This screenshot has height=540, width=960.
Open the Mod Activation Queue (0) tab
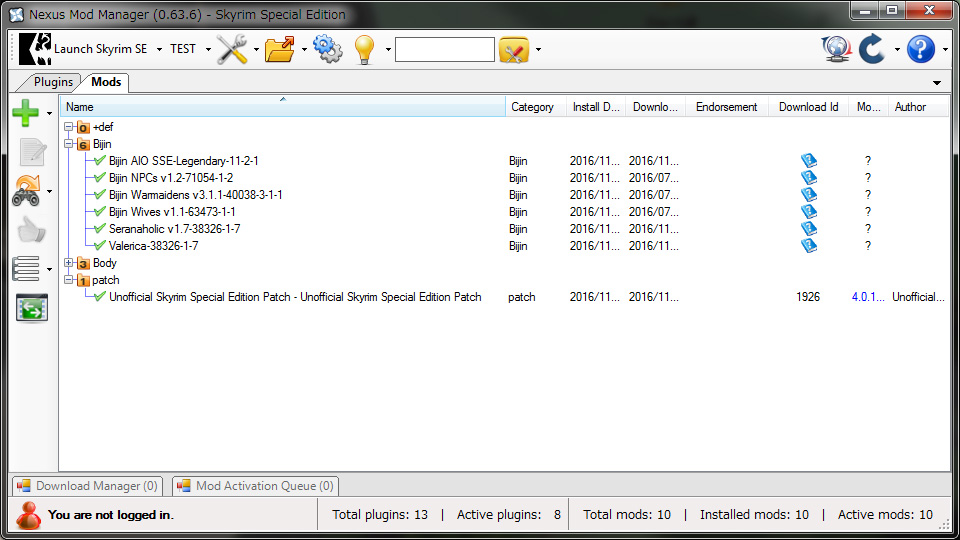point(255,486)
